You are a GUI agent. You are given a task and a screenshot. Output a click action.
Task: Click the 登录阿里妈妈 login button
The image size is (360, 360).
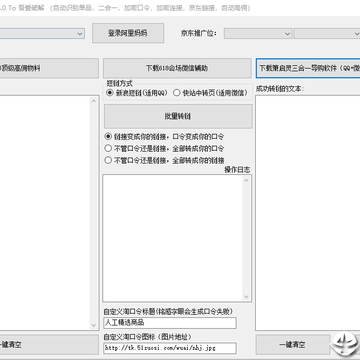click(x=128, y=33)
